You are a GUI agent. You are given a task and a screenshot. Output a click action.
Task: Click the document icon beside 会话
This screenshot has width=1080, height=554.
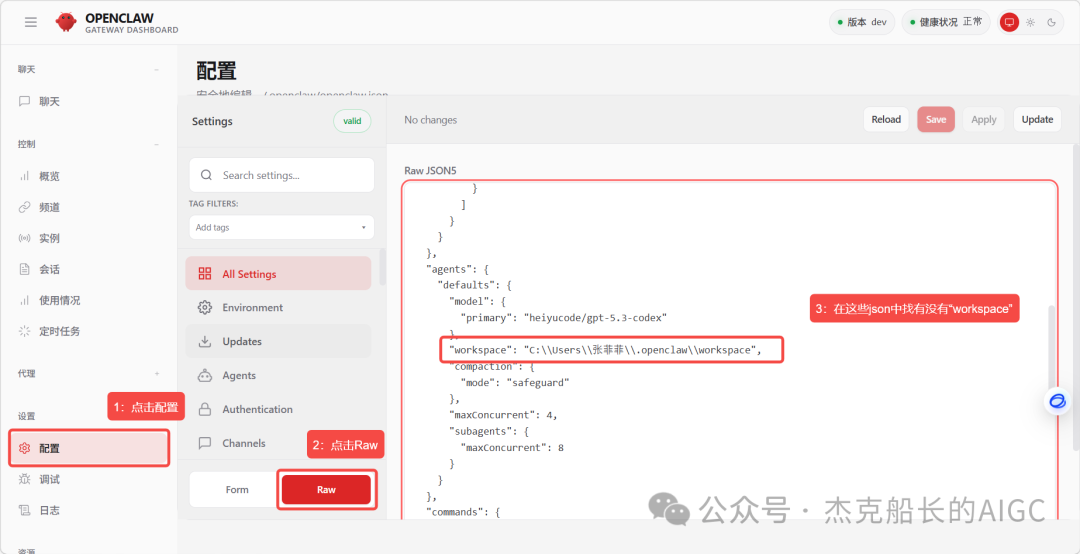(25, 269)
